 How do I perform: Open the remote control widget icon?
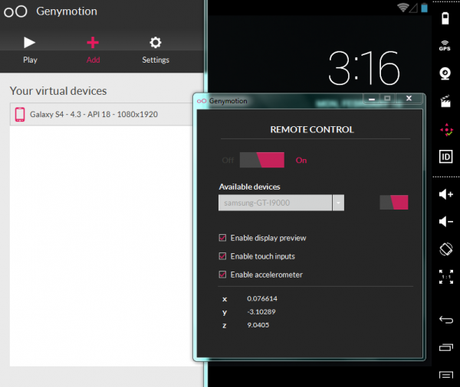[x=446, y=129]
